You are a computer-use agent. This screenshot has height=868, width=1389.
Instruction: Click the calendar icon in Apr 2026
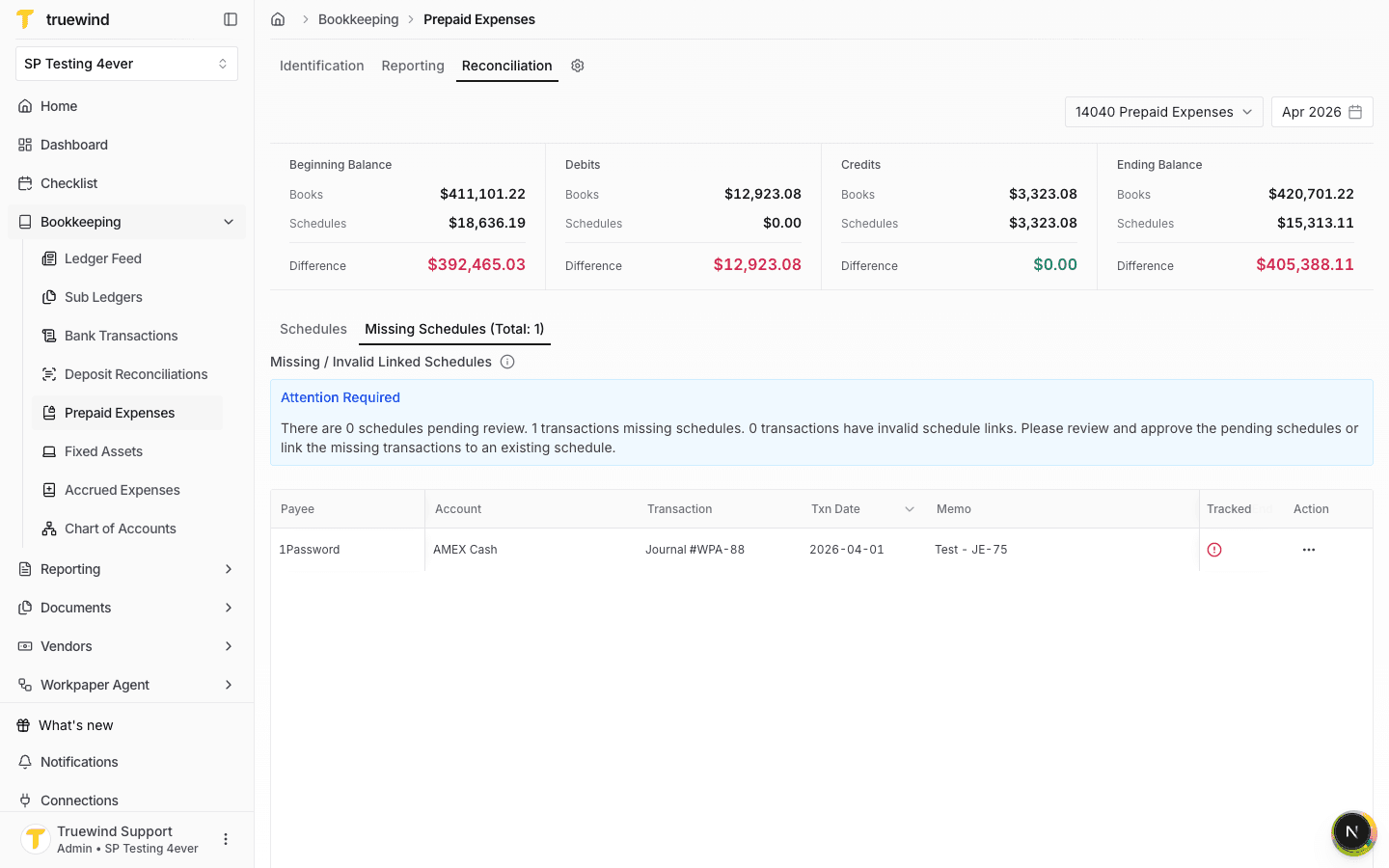pos(1355,112)
